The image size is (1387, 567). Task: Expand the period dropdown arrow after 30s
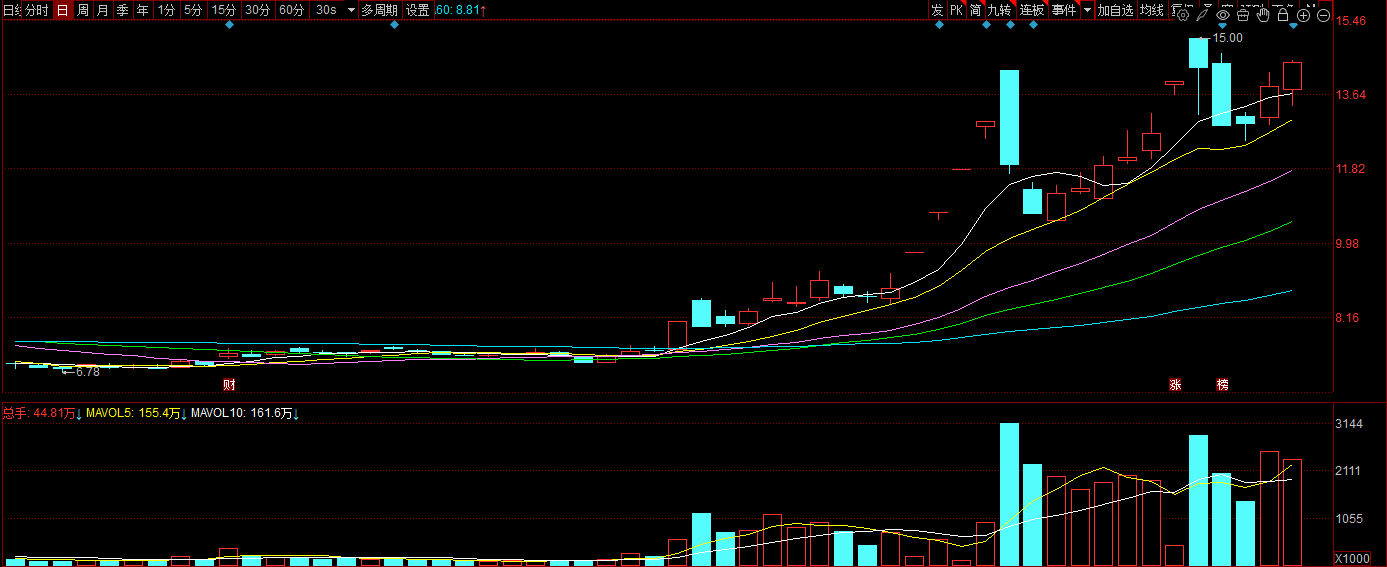(350, 10)
